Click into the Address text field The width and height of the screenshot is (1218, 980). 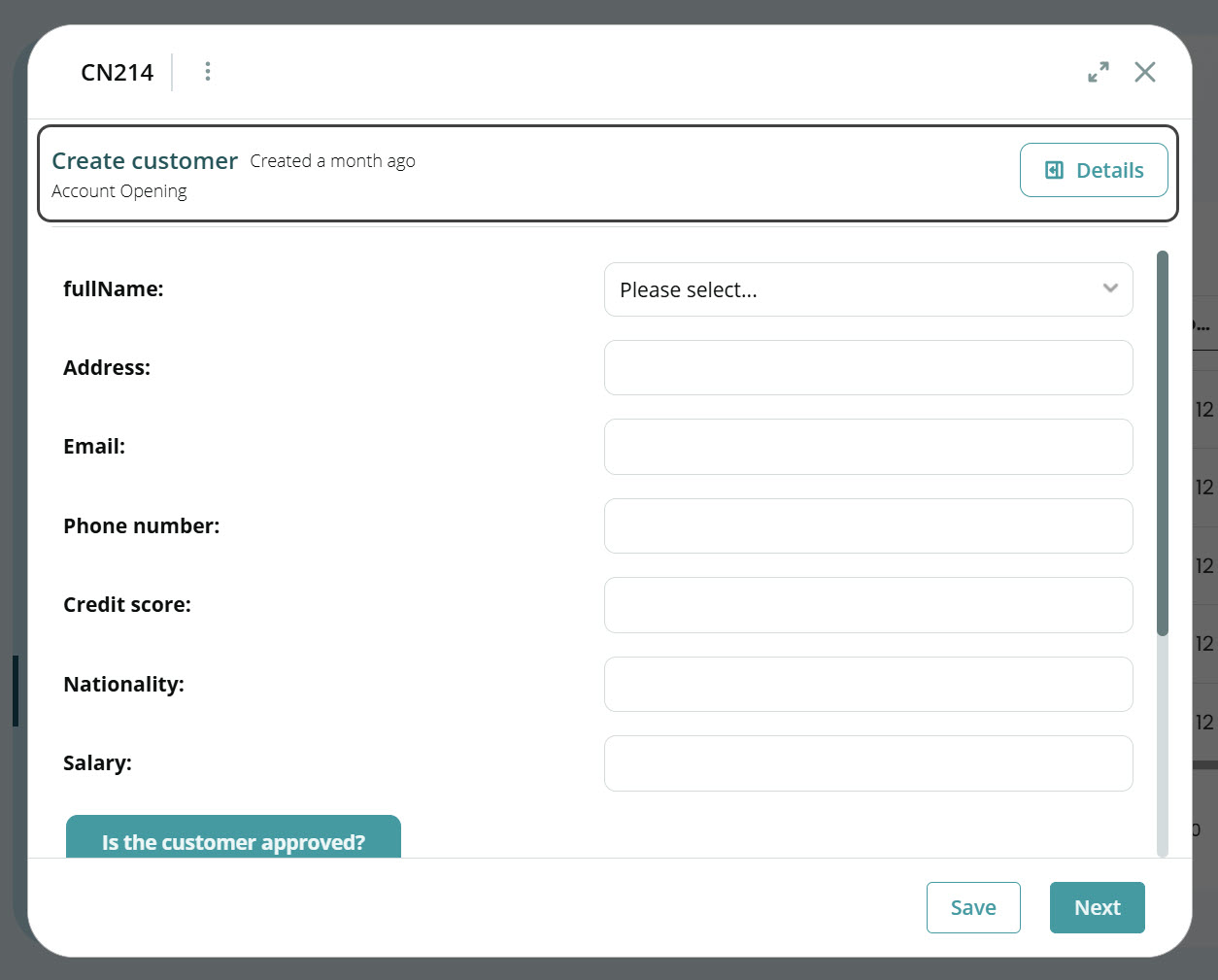pyautogui.click(x=868, y=368)
